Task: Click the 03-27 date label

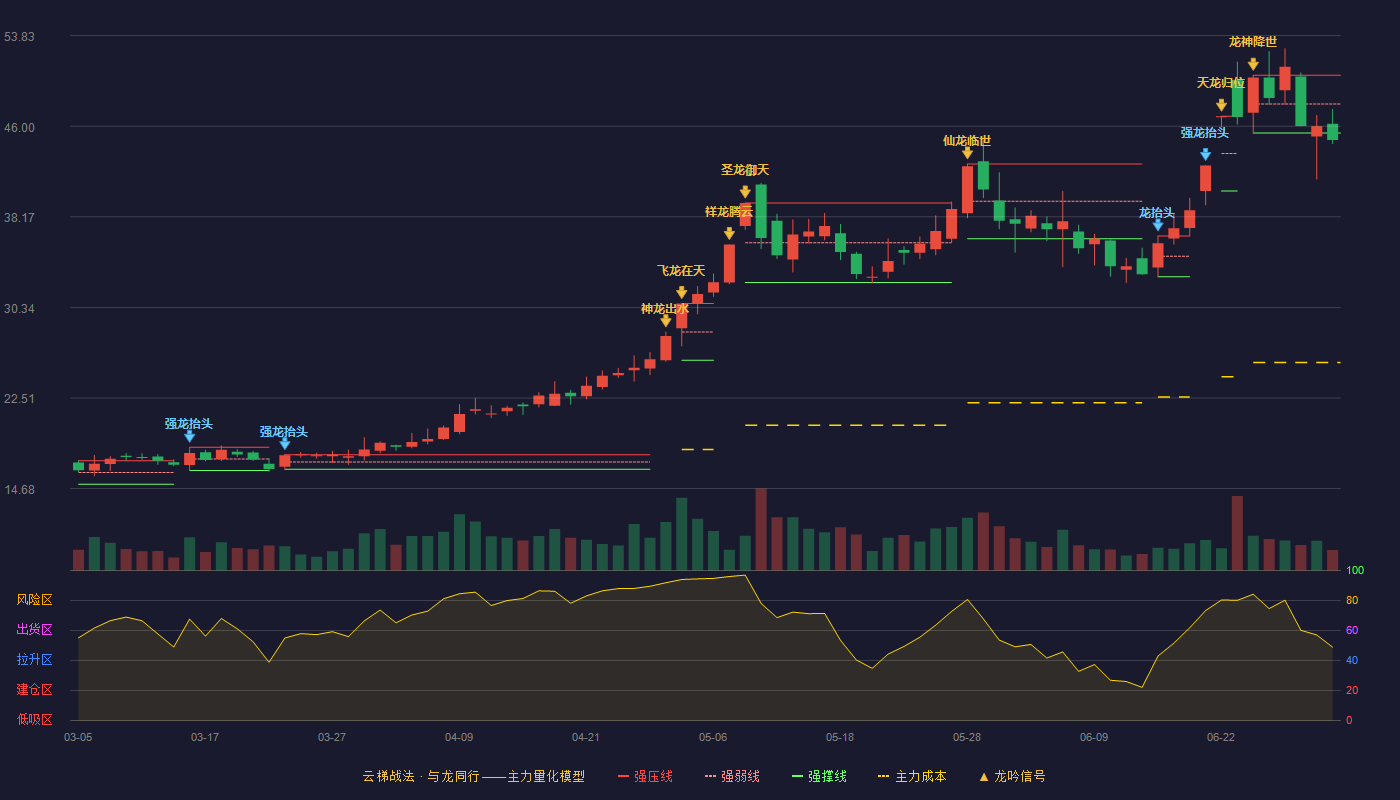Action: pos(332,737)
